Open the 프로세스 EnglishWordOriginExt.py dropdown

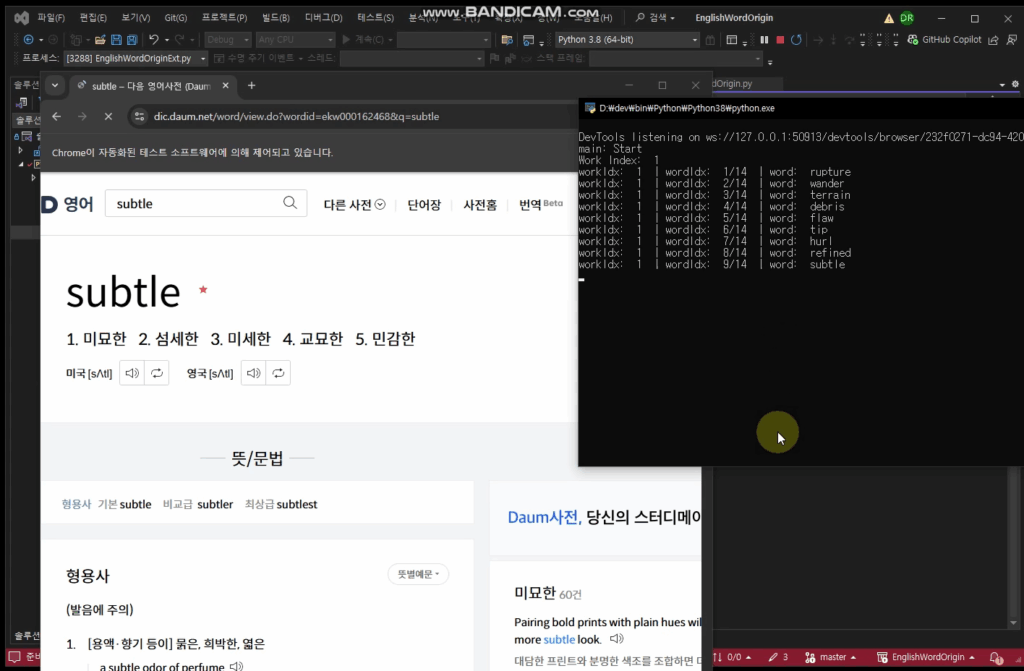(135, 59)
